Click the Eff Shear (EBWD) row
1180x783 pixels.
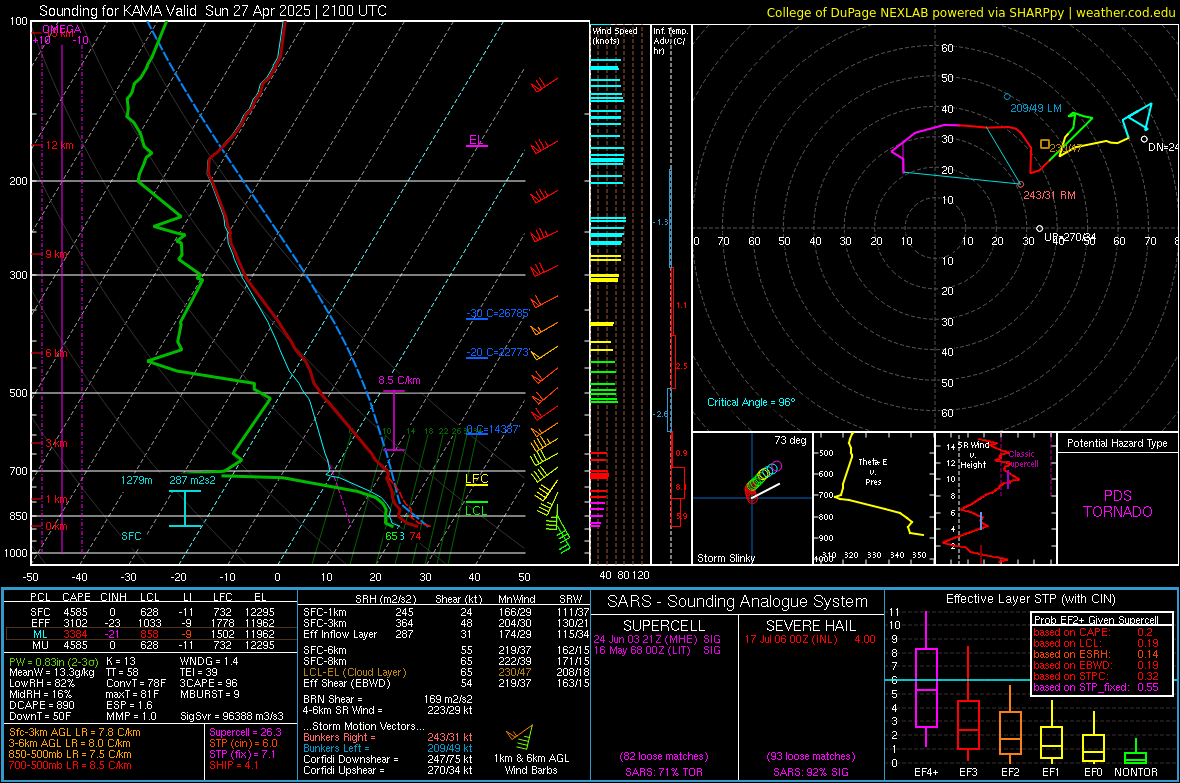(446, 684)
